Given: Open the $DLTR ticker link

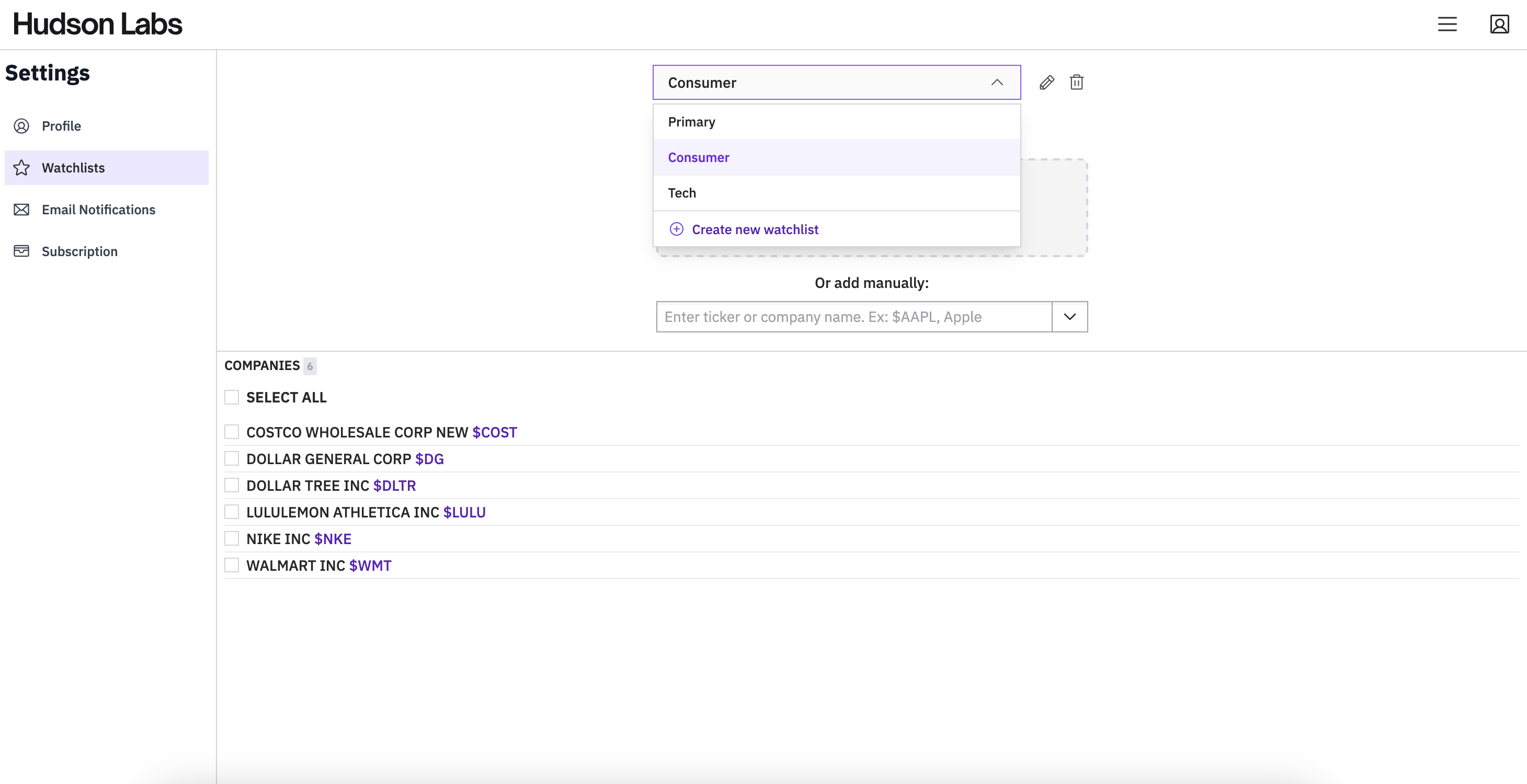Looking at the screenshot, I should (x=394, y=486).
